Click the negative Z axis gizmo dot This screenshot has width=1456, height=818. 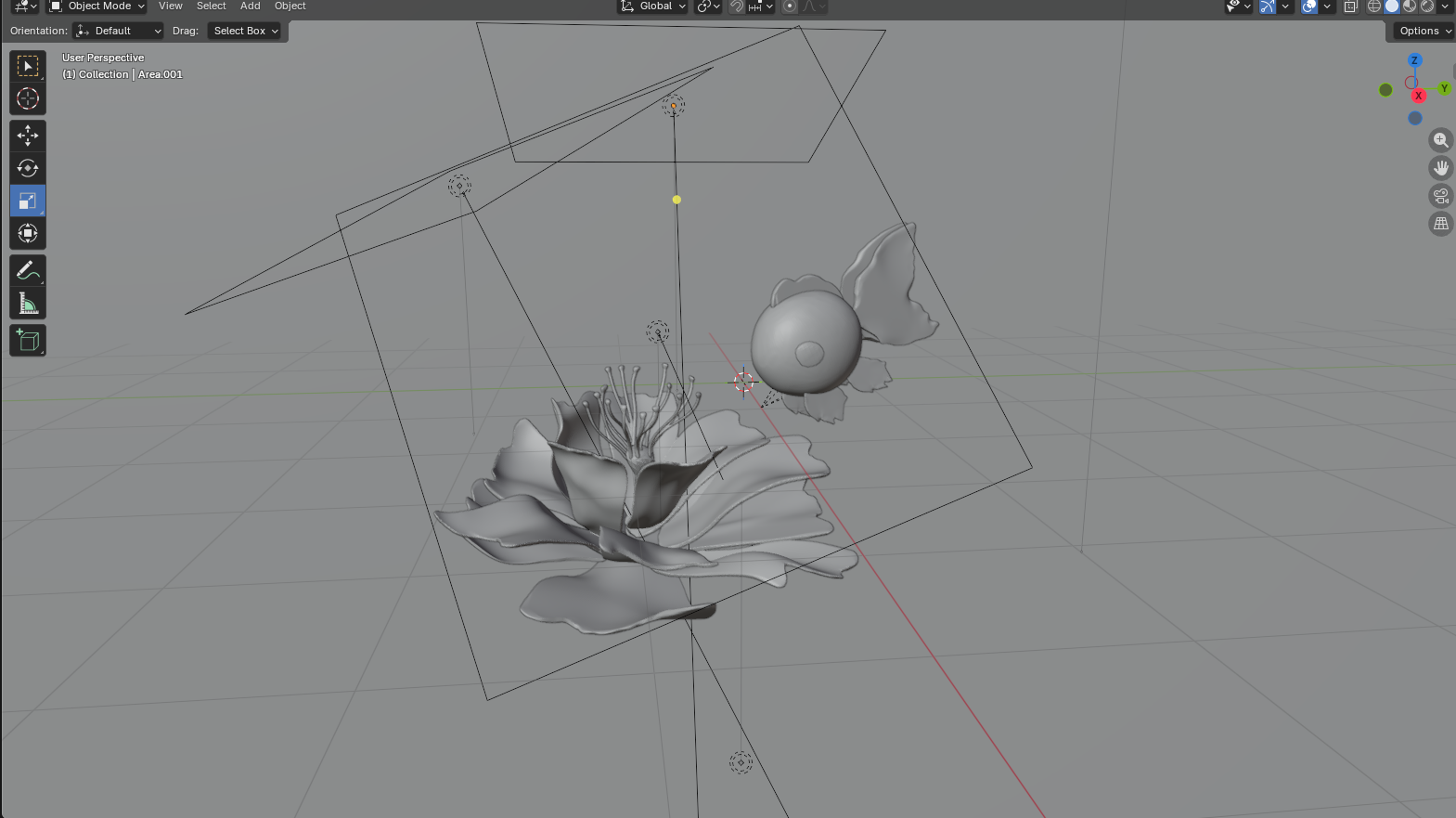click(x=1414, y=118)
